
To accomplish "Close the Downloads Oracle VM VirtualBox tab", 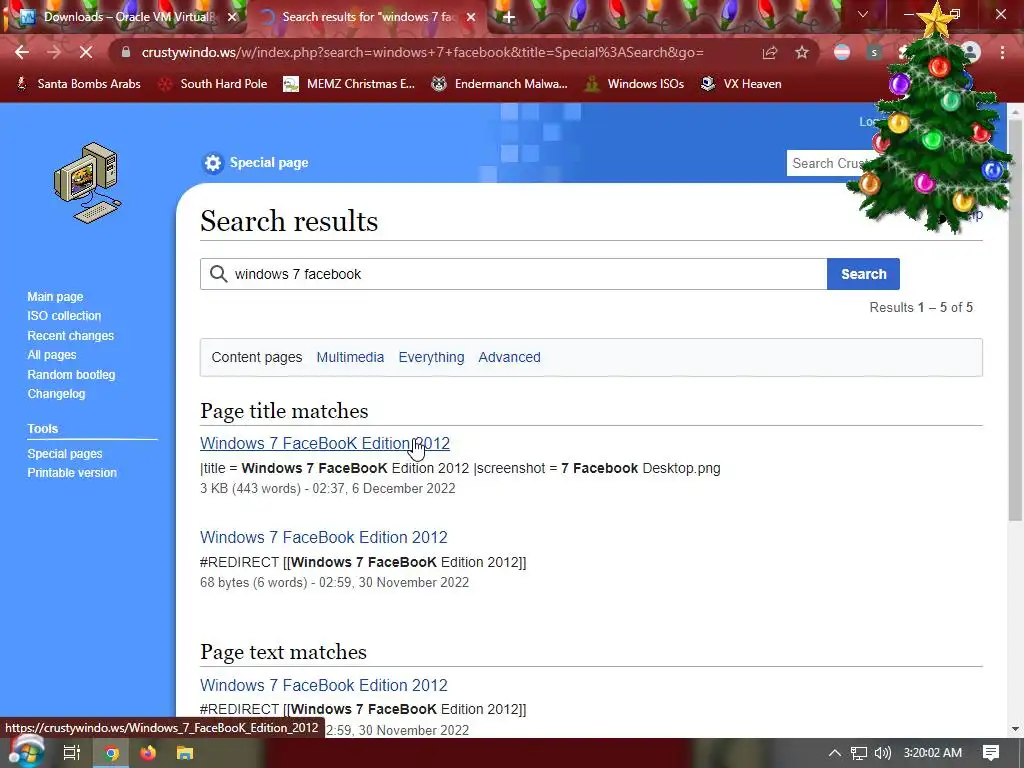I will [232, 17].
